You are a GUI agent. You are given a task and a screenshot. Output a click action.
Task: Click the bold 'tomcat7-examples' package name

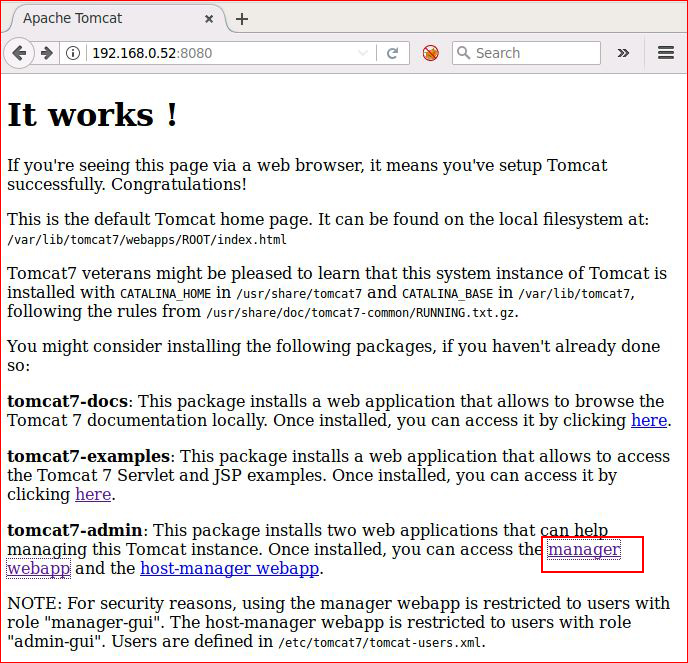tap(89, 456)
